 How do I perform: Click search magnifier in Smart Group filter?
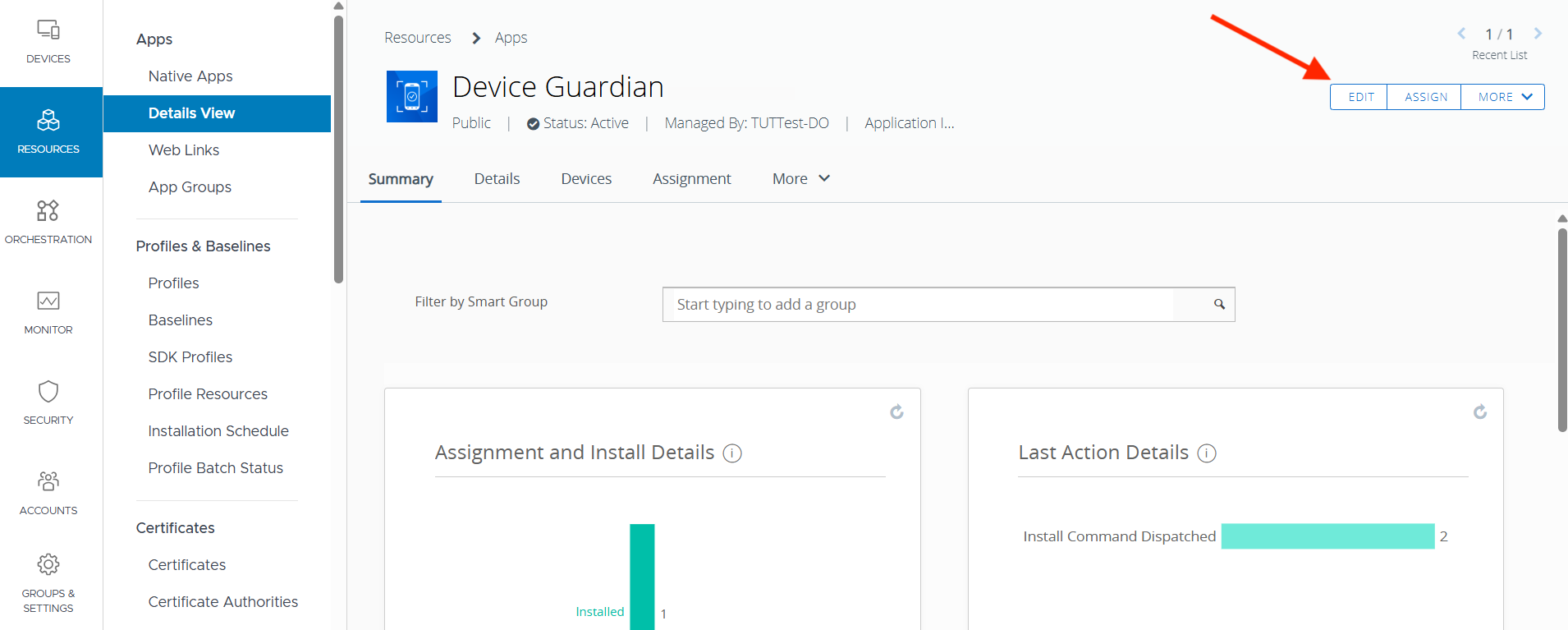(1219, 305)
